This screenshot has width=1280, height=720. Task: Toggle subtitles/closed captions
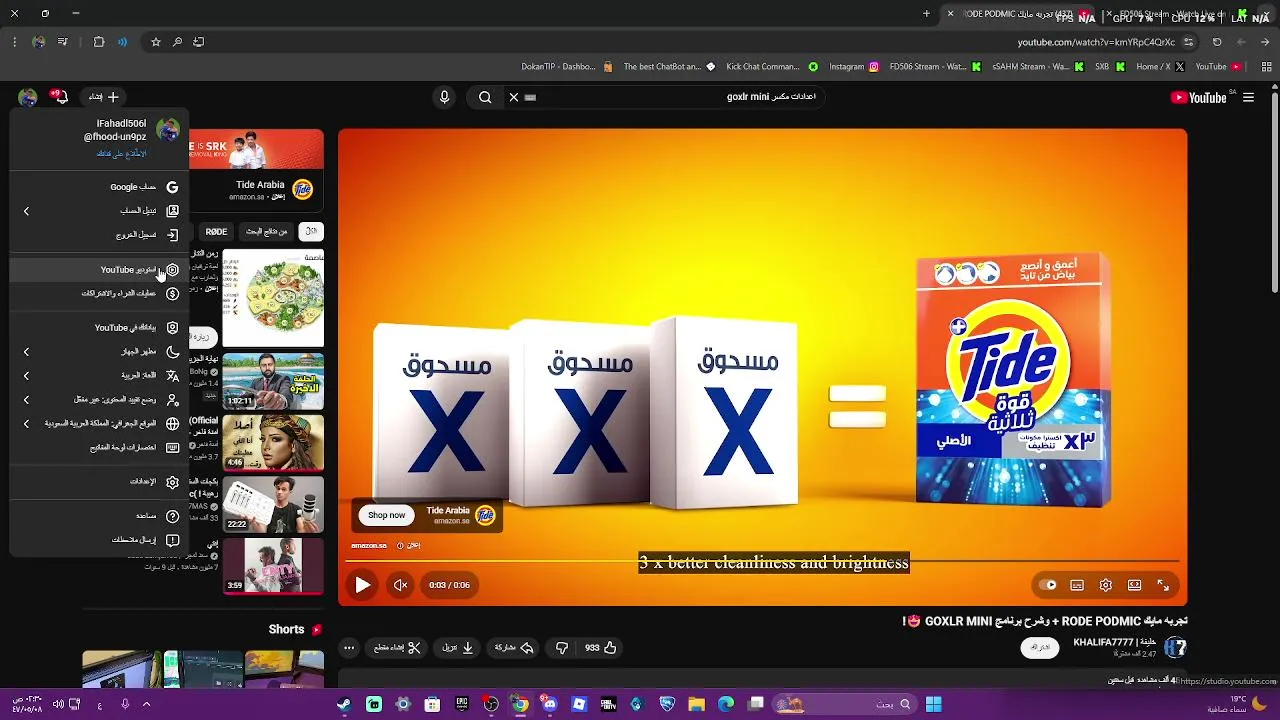click(x=1077, y=585)
